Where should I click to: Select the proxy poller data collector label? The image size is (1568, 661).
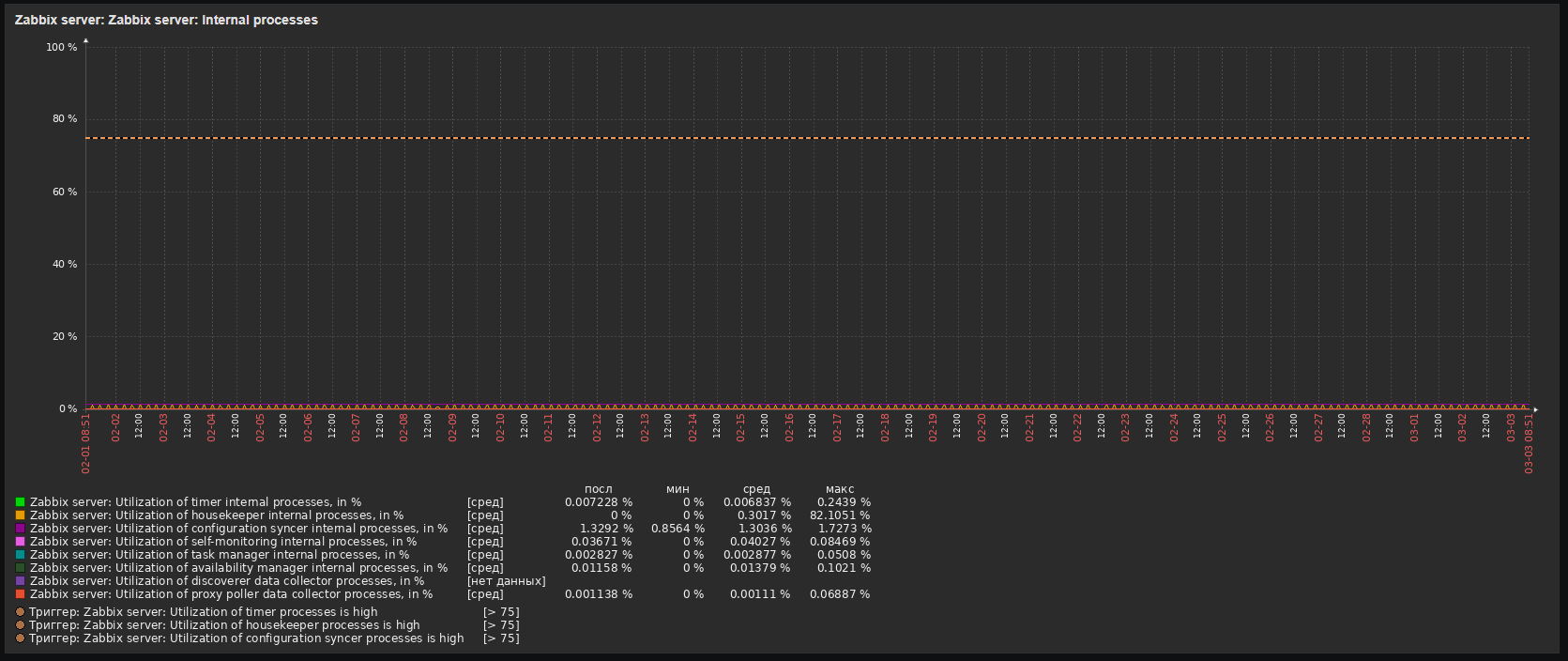point(231,594)
